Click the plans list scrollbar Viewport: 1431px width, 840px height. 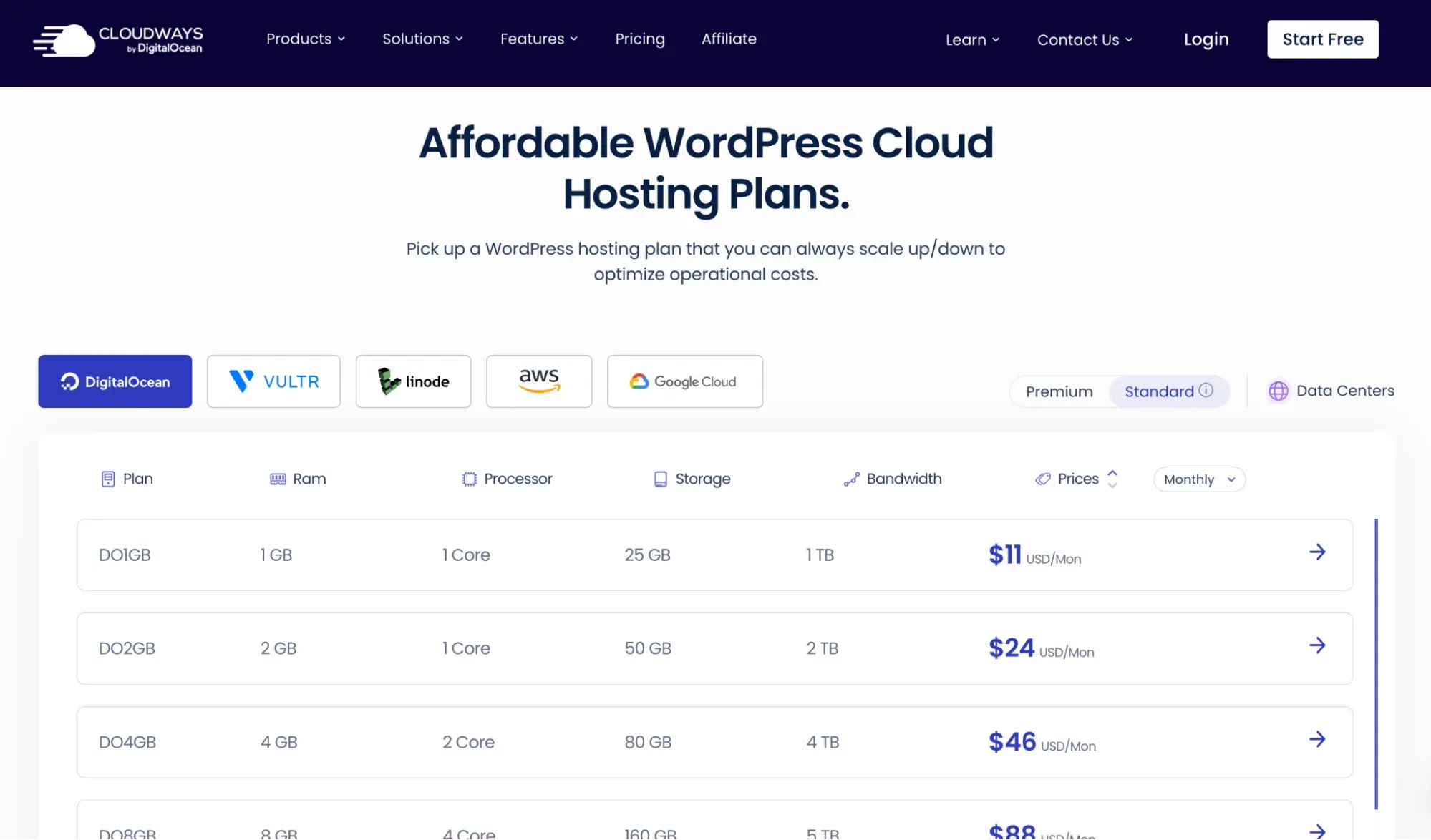click(x=1376, y=664)
